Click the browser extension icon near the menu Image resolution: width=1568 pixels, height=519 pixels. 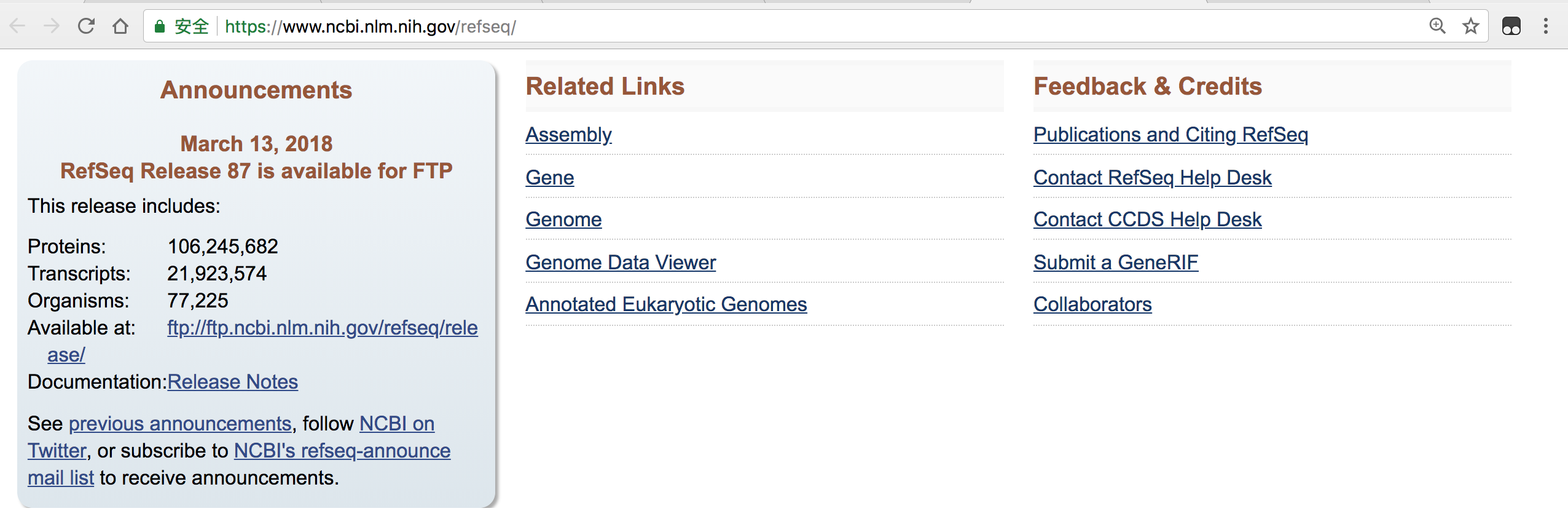(1511, 26)
